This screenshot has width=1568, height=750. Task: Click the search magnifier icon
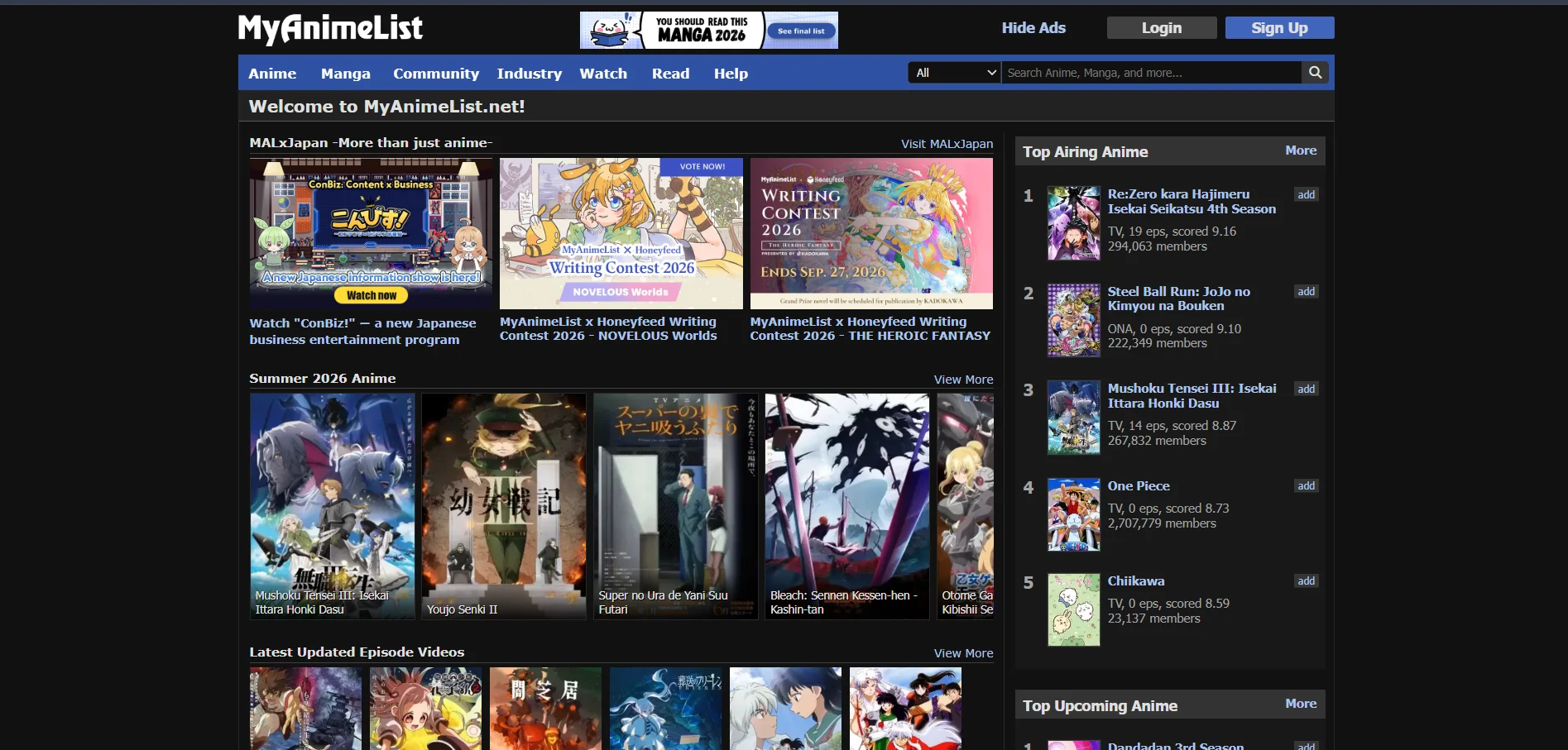click(x=1315, y=73)
